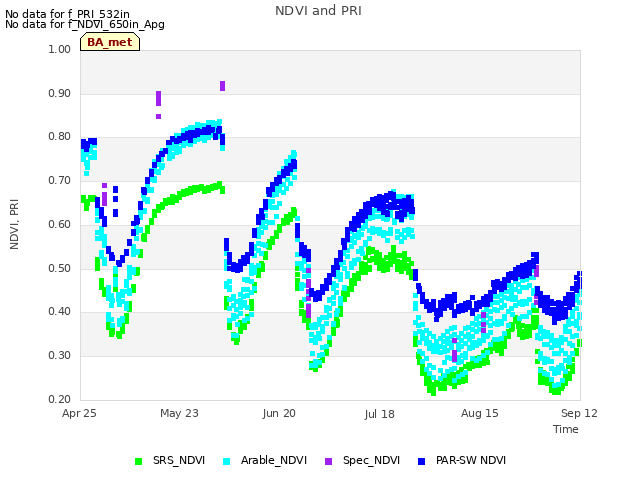Click the 0.50 y-axis tick label
Image resolution: width=640 pixels, height=480 pixels.
pos(60,269)
